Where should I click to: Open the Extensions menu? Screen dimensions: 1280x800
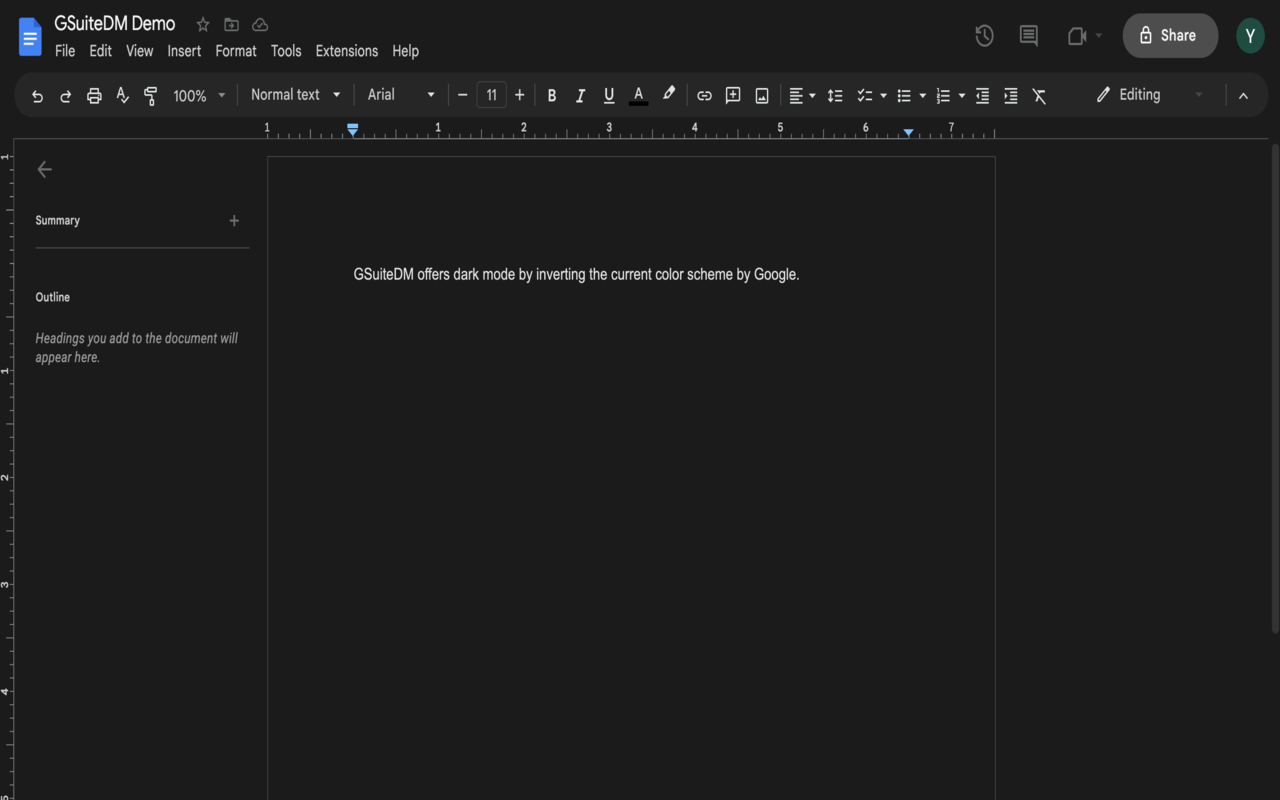(x=346, y=51)
